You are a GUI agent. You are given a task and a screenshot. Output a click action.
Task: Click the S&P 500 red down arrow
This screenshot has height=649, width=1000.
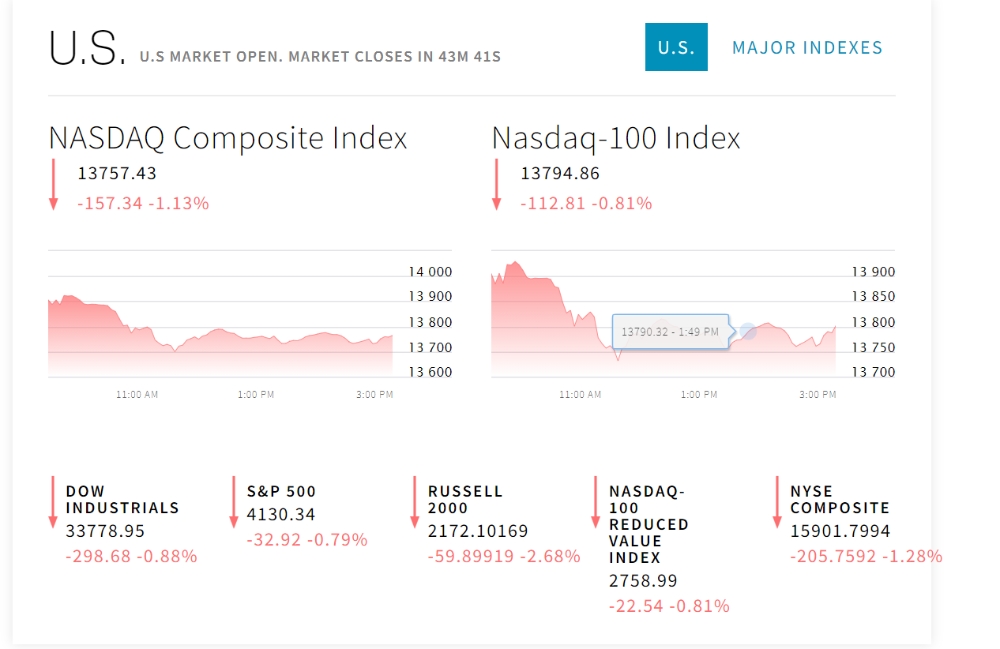click(233, 502)
